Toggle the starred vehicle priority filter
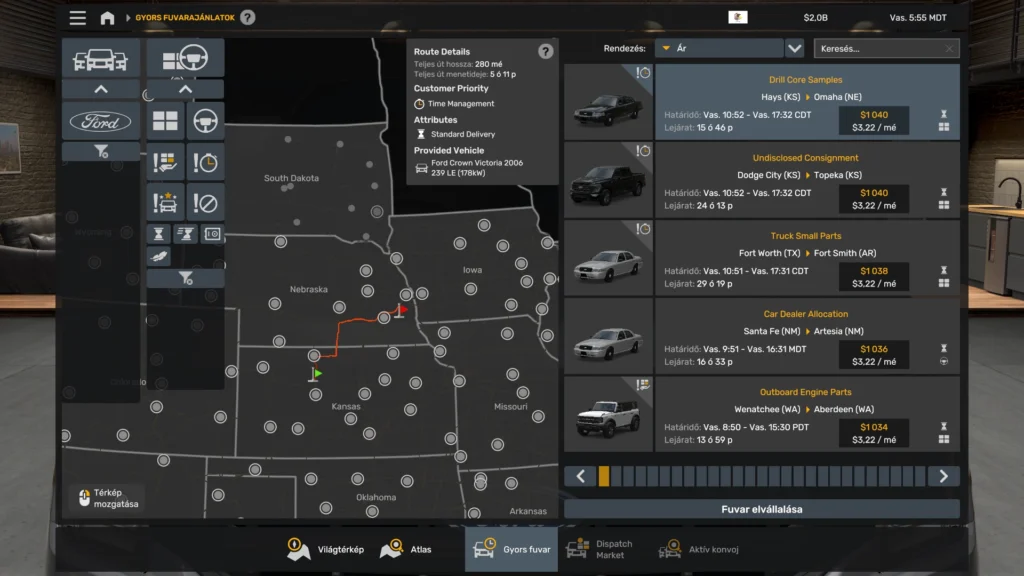1024x576 pixels. [165, 203]
